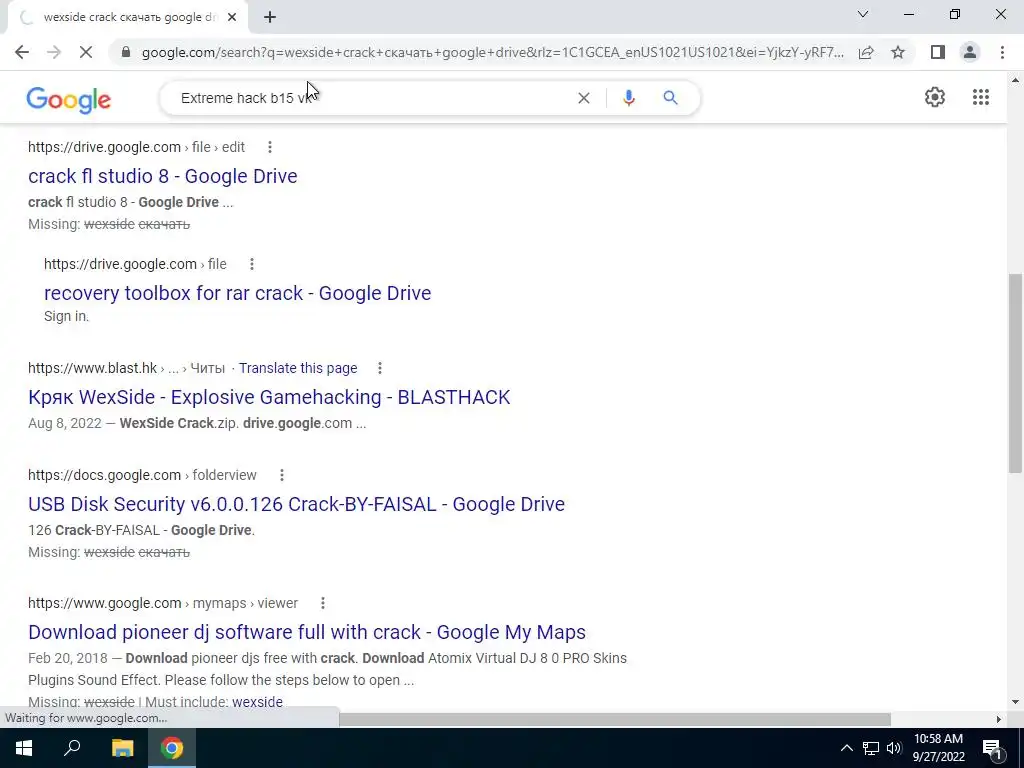
Task: Click the Sign in. snippet text
Action: [x=67, y=317]
